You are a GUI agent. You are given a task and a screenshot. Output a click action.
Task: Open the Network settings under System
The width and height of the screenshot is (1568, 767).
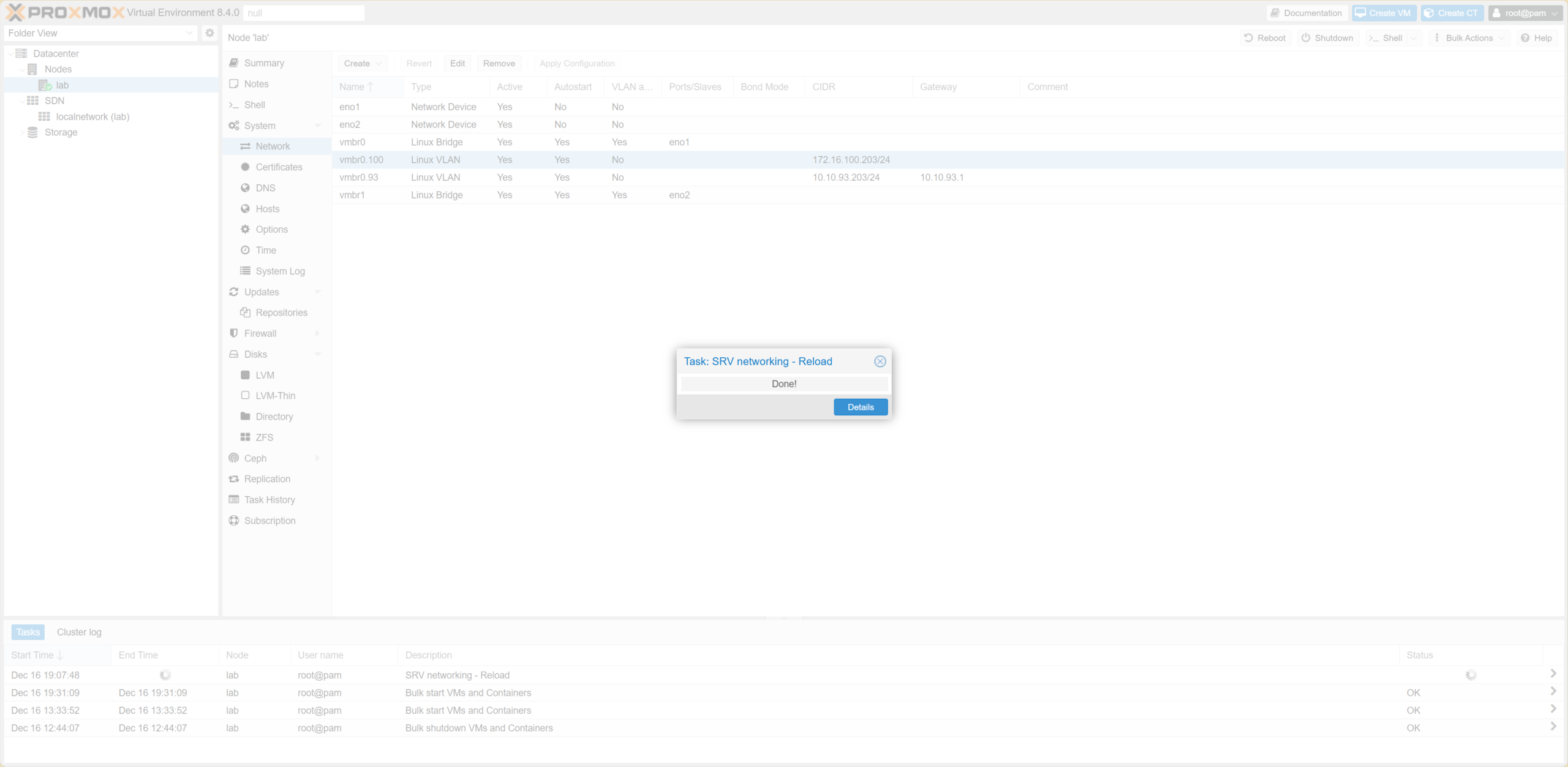(273, 146)
